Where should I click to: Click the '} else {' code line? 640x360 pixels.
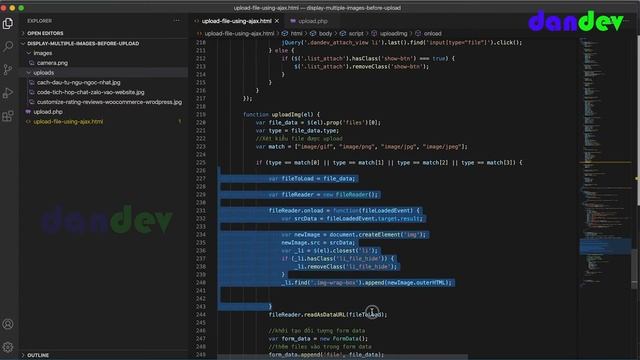click(x=281, y=51)
